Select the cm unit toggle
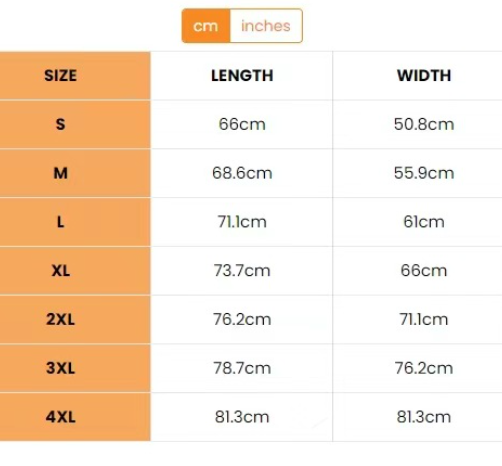The image size is (502, 466). 206,26
